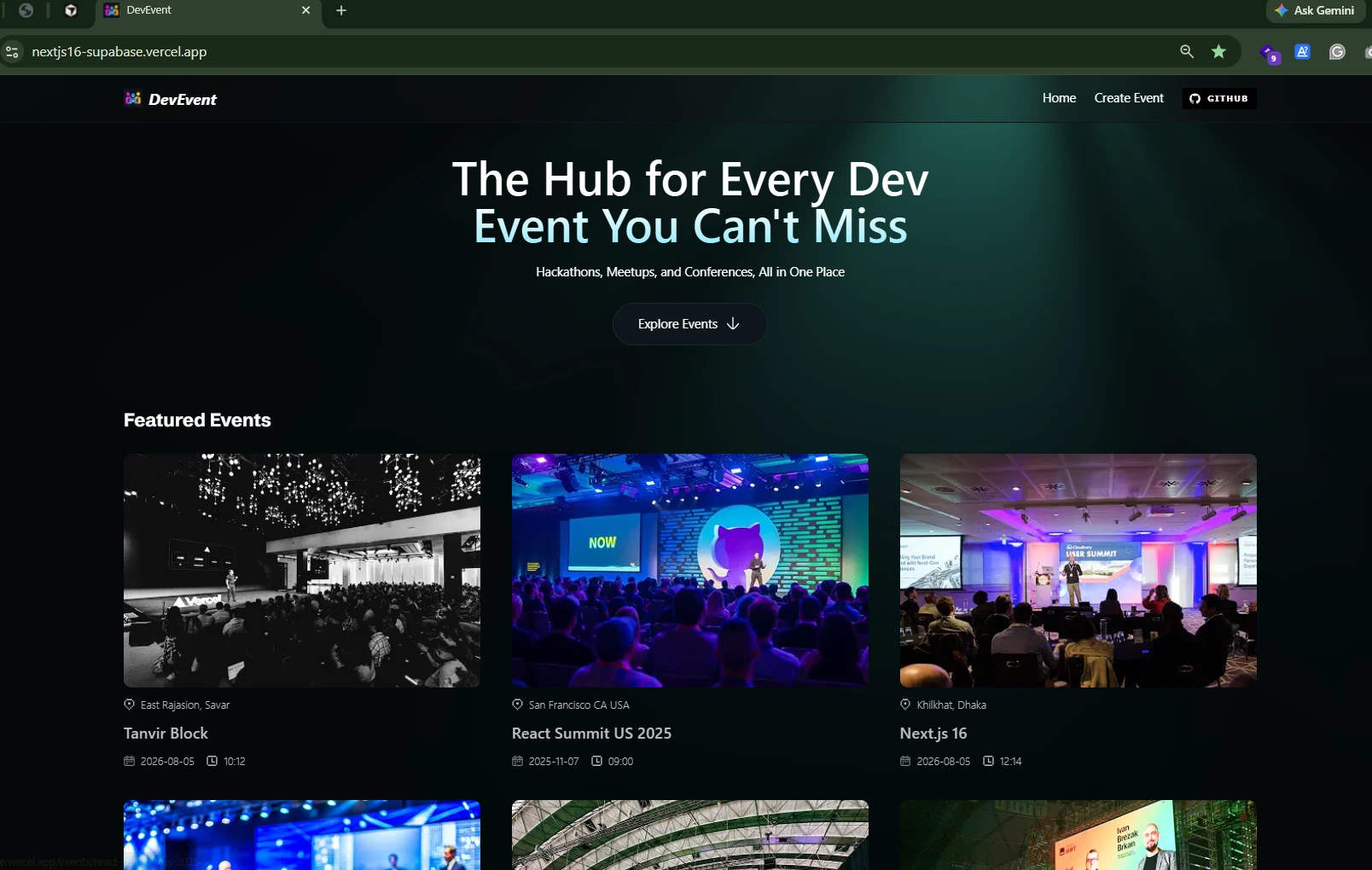1372x870 pixels.
Task: Click the 10:12 time text
Action: (235, 762)
